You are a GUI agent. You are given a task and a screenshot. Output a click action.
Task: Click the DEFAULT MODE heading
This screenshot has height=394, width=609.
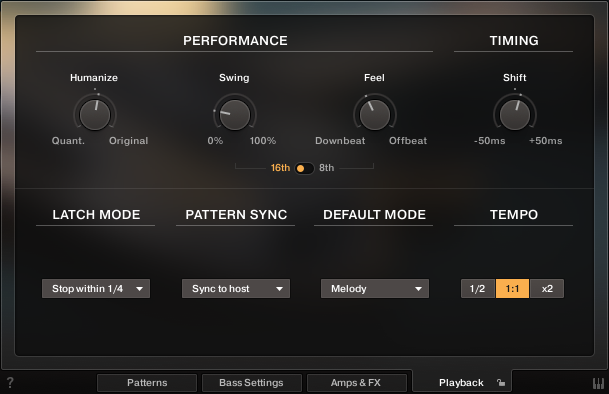pyautogui.click(x=374, y=214)
